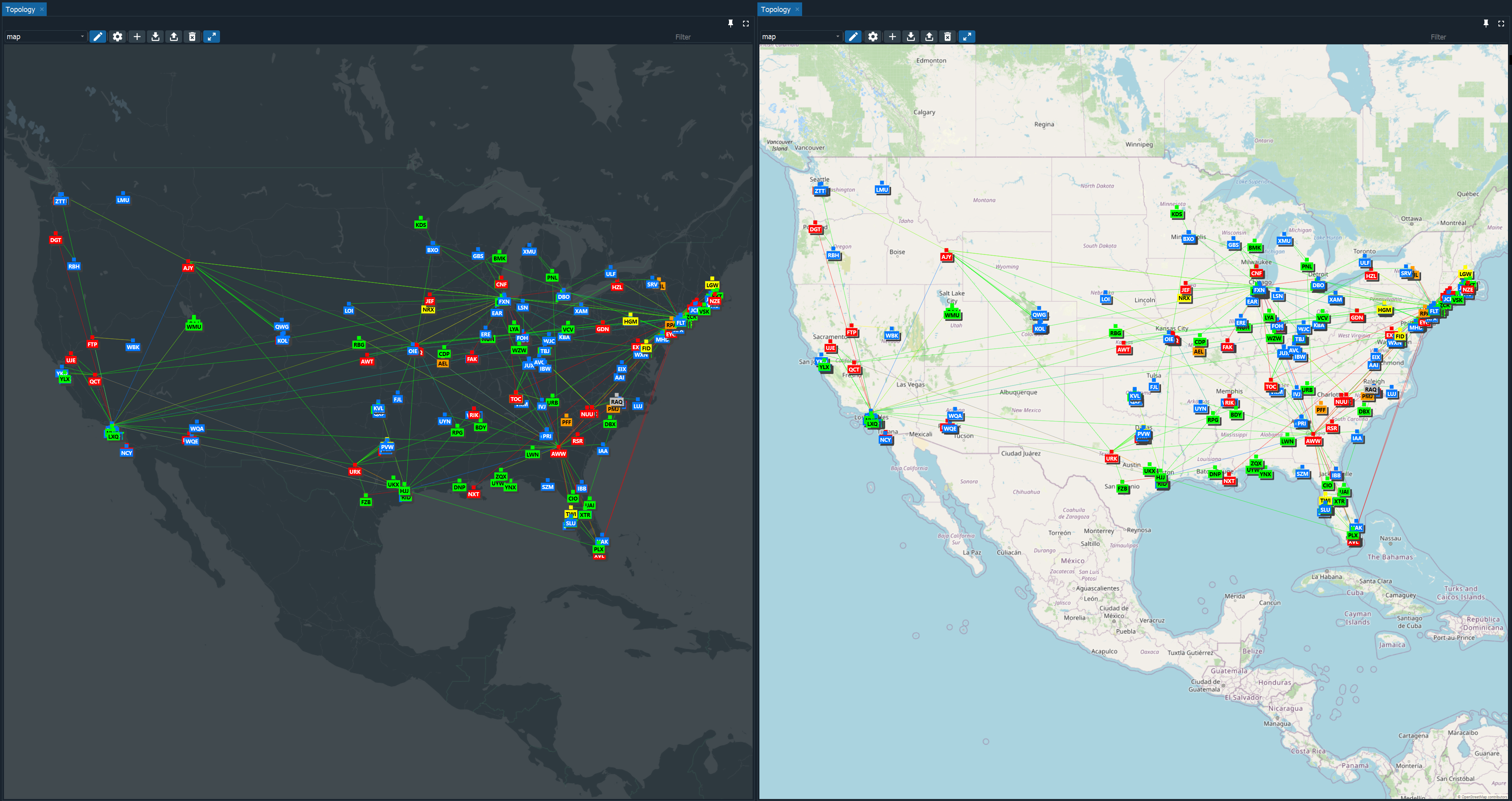This screenshot has width=1512, height=801.
Task: Select RBH node on left dark map
Action: (x=73, y=266)
